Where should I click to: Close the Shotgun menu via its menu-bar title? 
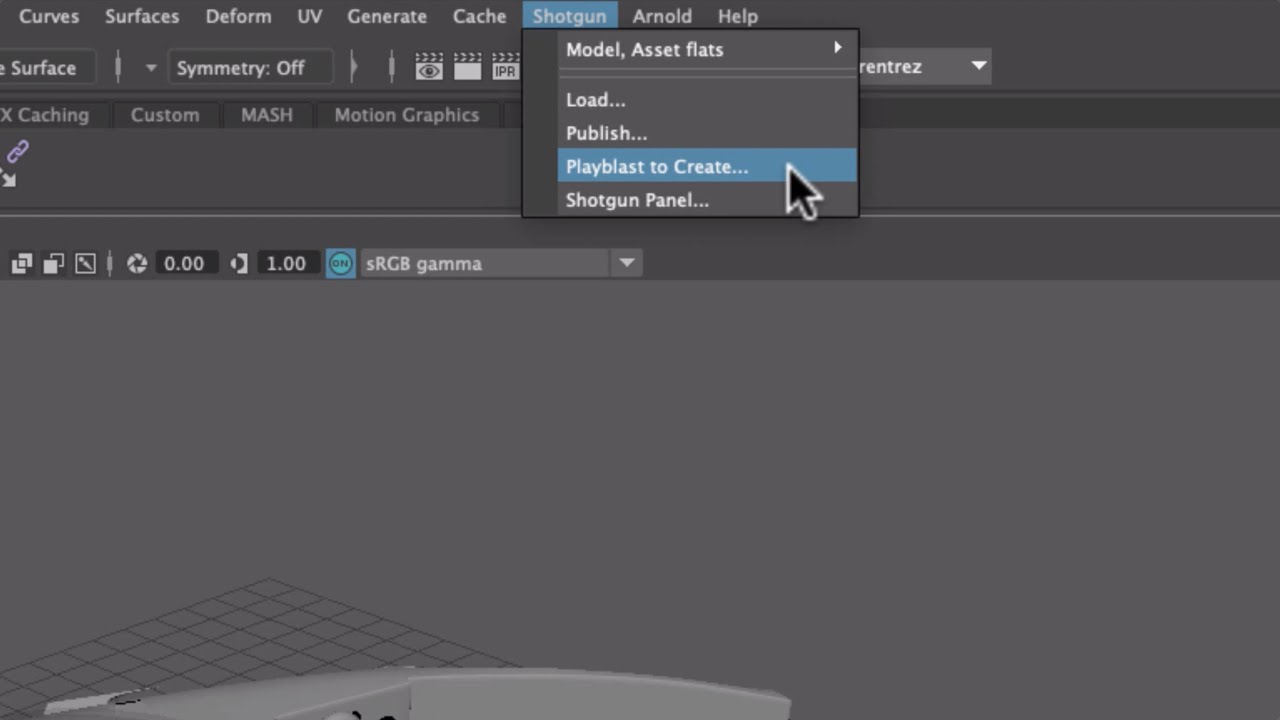click(x=570, y=16)
